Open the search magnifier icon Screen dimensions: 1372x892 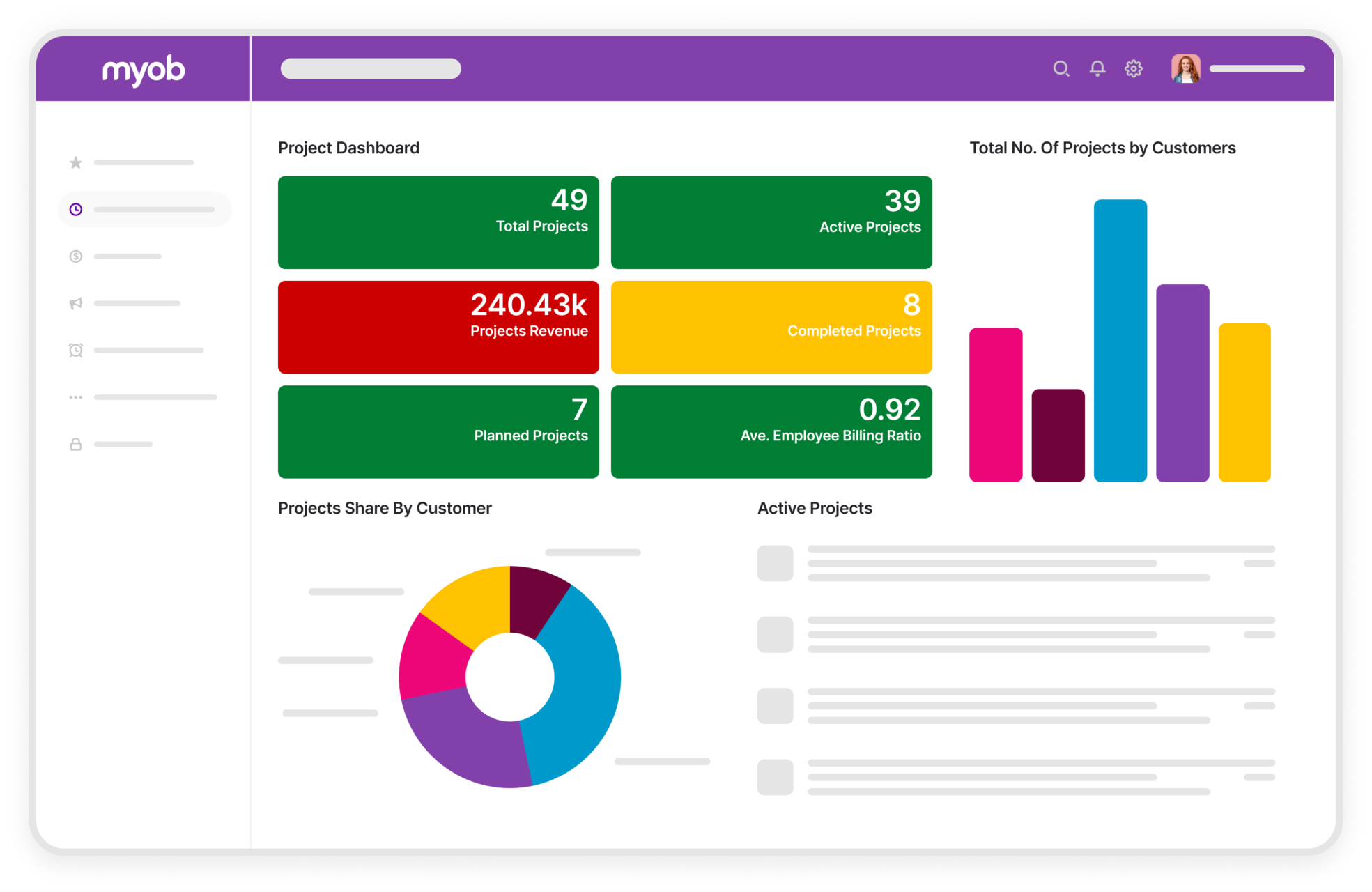tap(1061, 68)
